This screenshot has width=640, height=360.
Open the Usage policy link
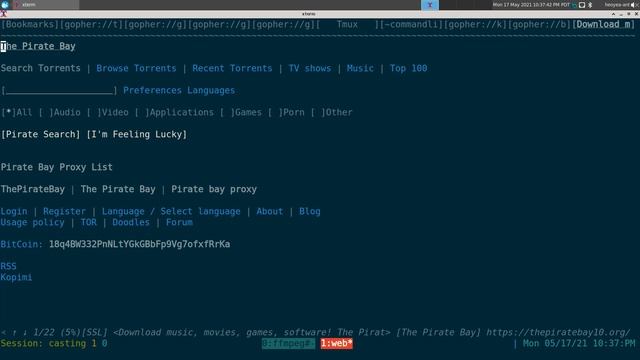pyautogui.click(x=33, y=222)
